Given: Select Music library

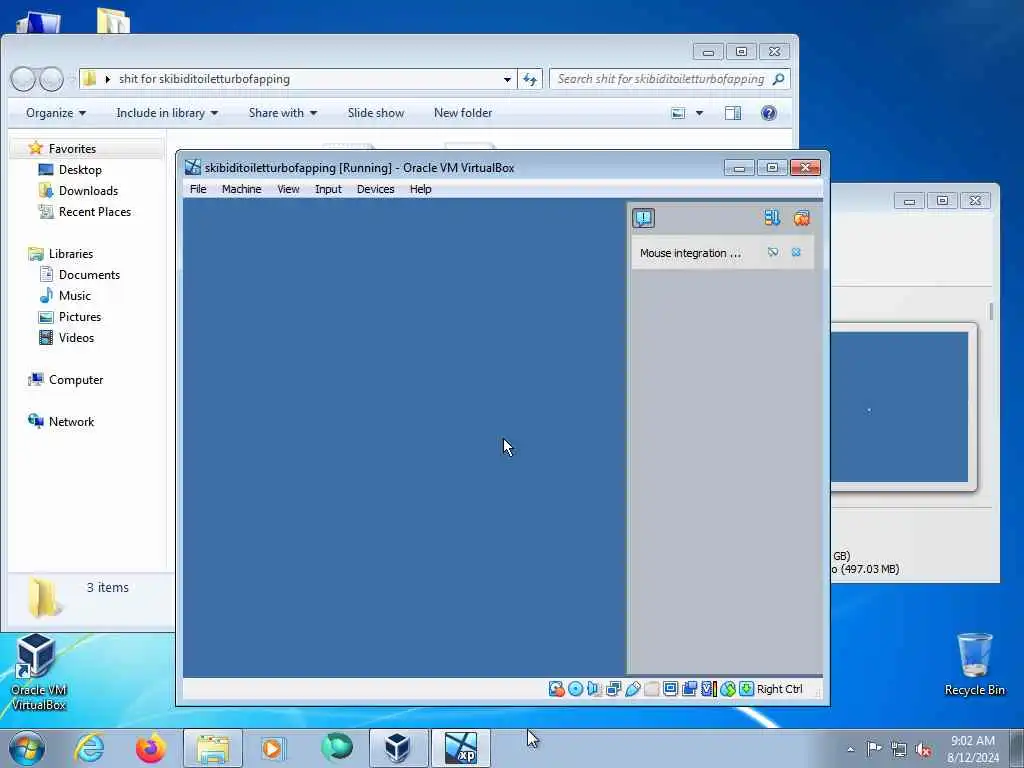Looking at the screenshot, I should pos(74,296).
